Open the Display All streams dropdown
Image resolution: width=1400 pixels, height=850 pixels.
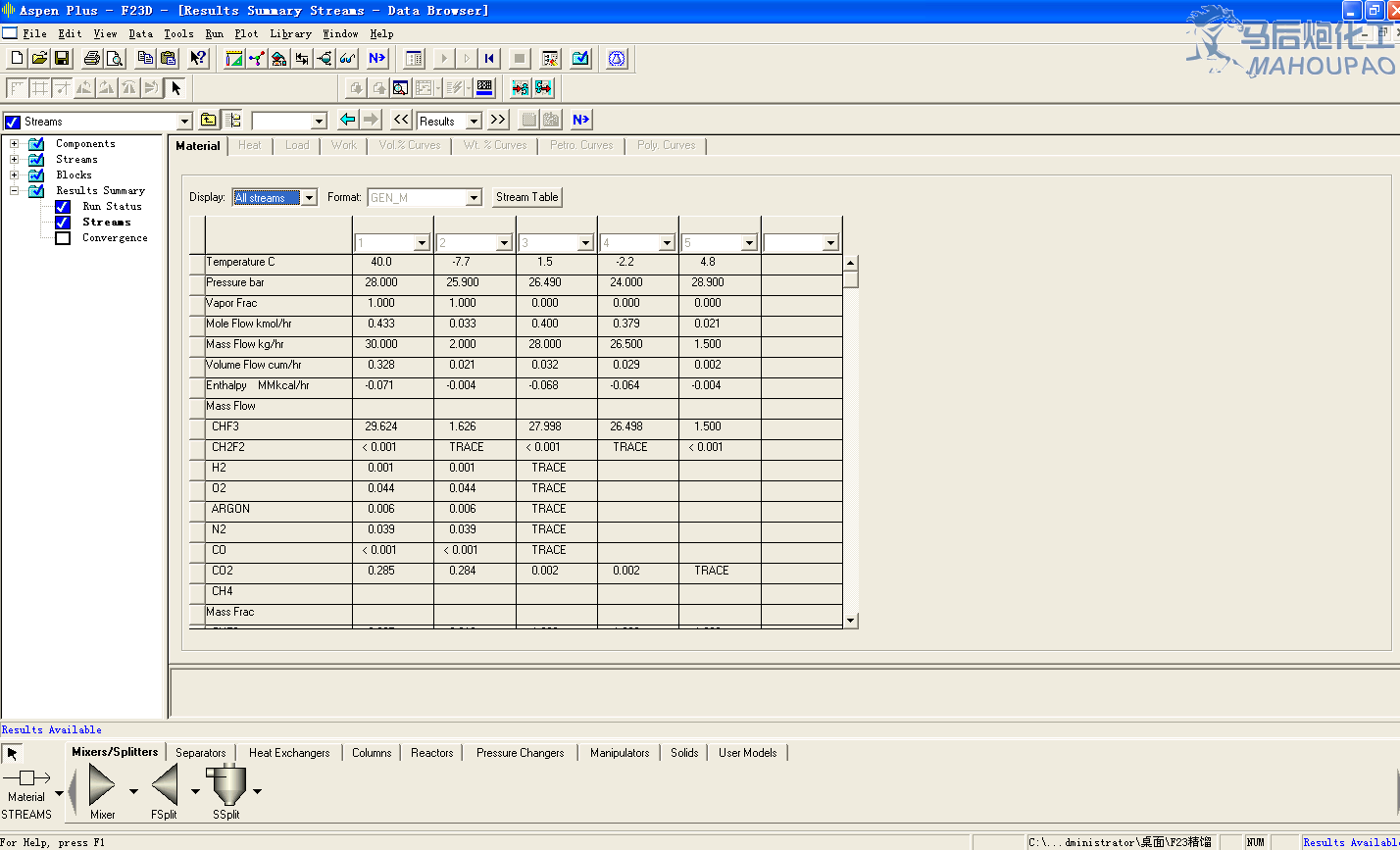[x=309, y=198]
